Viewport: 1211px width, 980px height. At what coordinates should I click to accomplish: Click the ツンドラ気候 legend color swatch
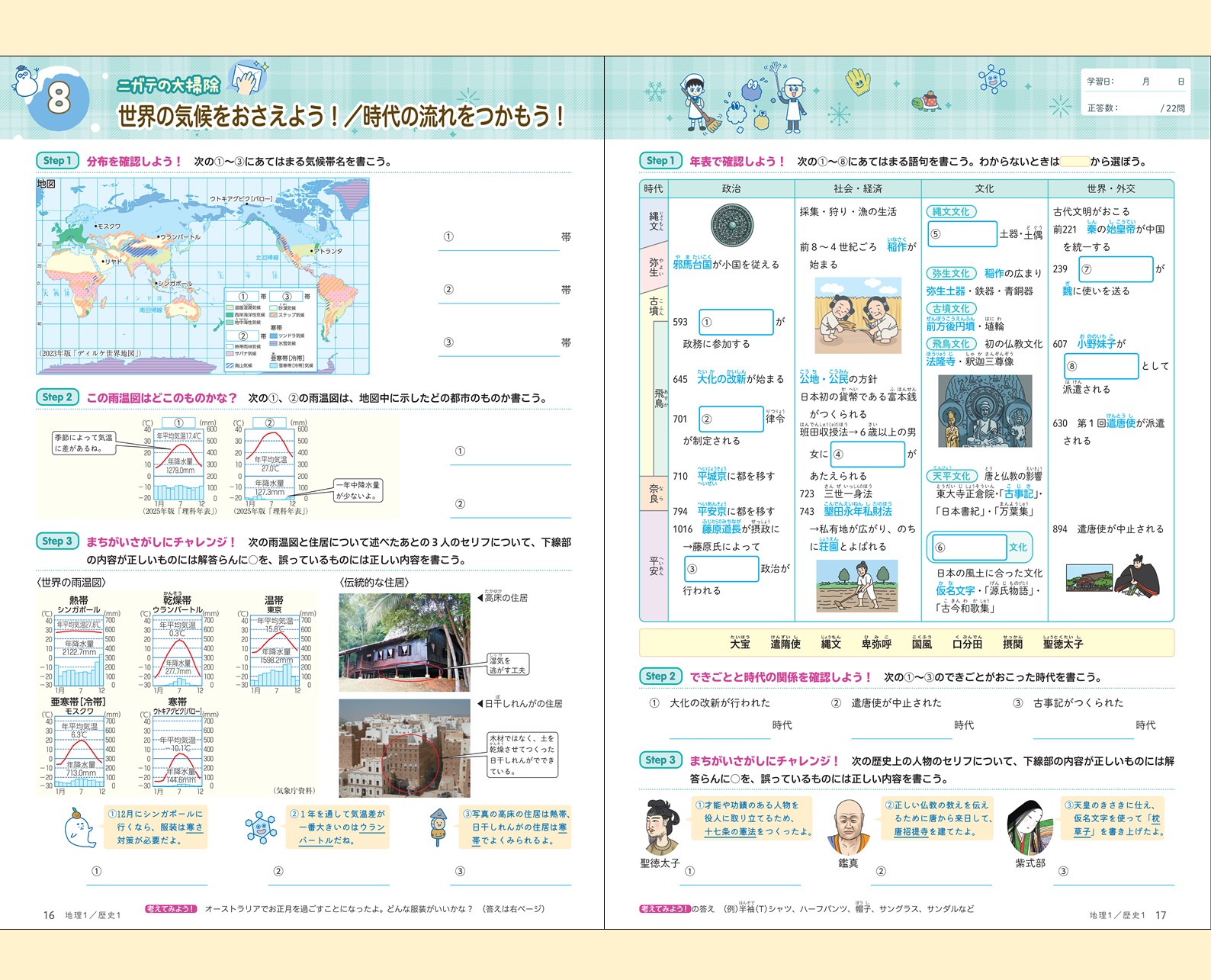pyautogui.click(x=274, y=336)
